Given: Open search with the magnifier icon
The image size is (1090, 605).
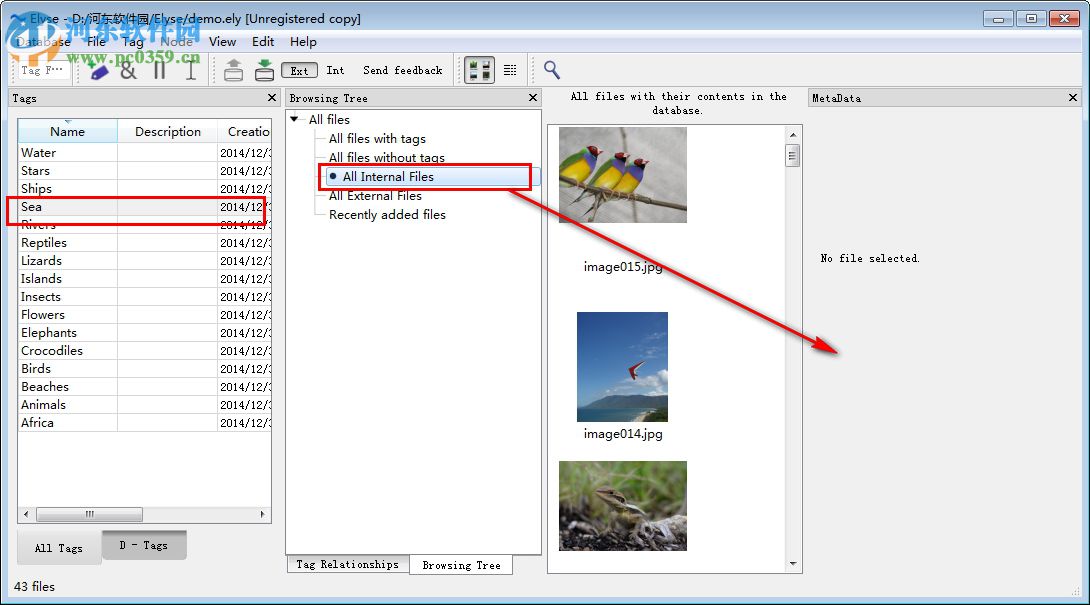Looking at the screenshot, I should coord(552,70).
